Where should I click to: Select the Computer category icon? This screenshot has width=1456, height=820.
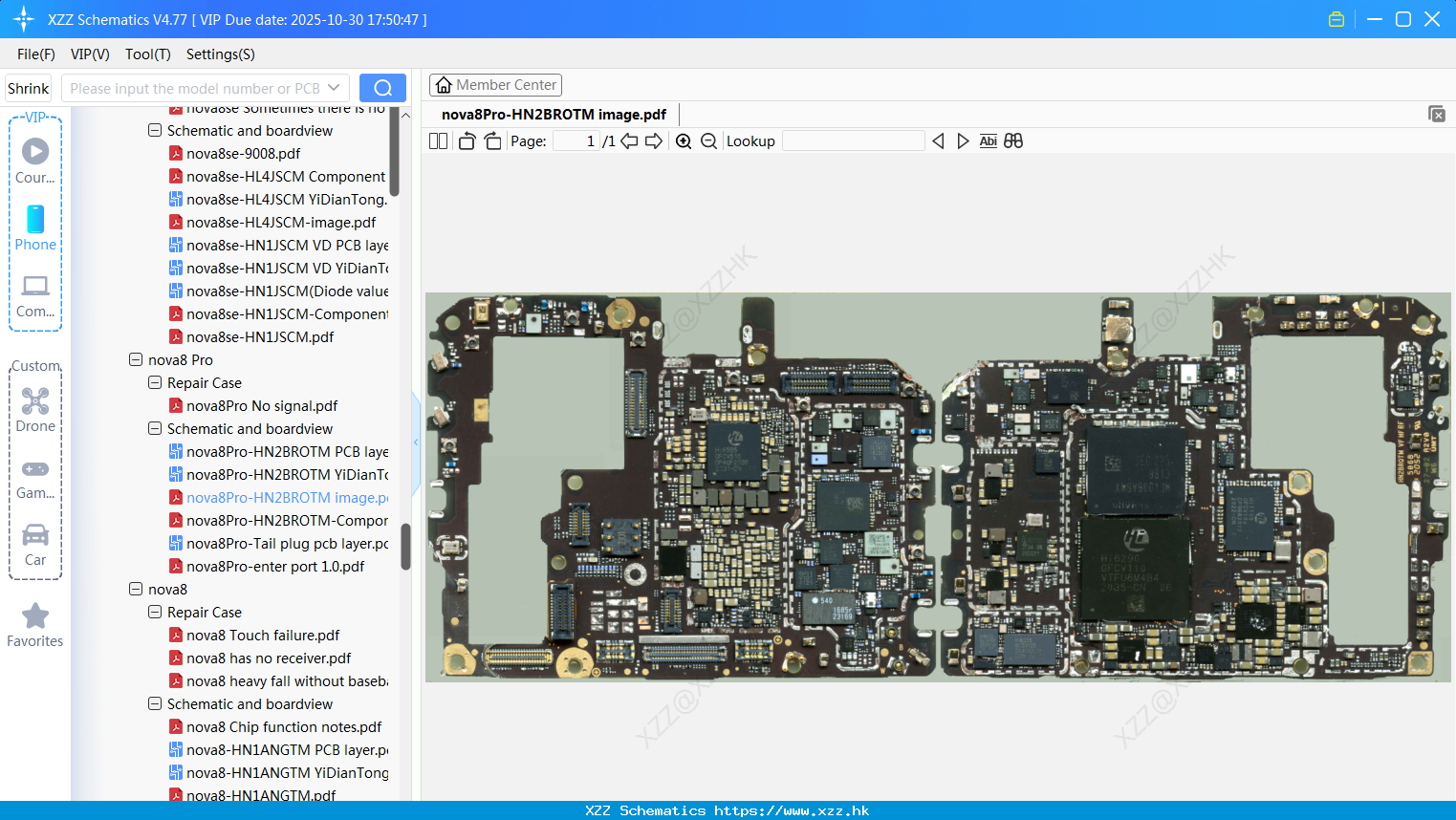35,295
